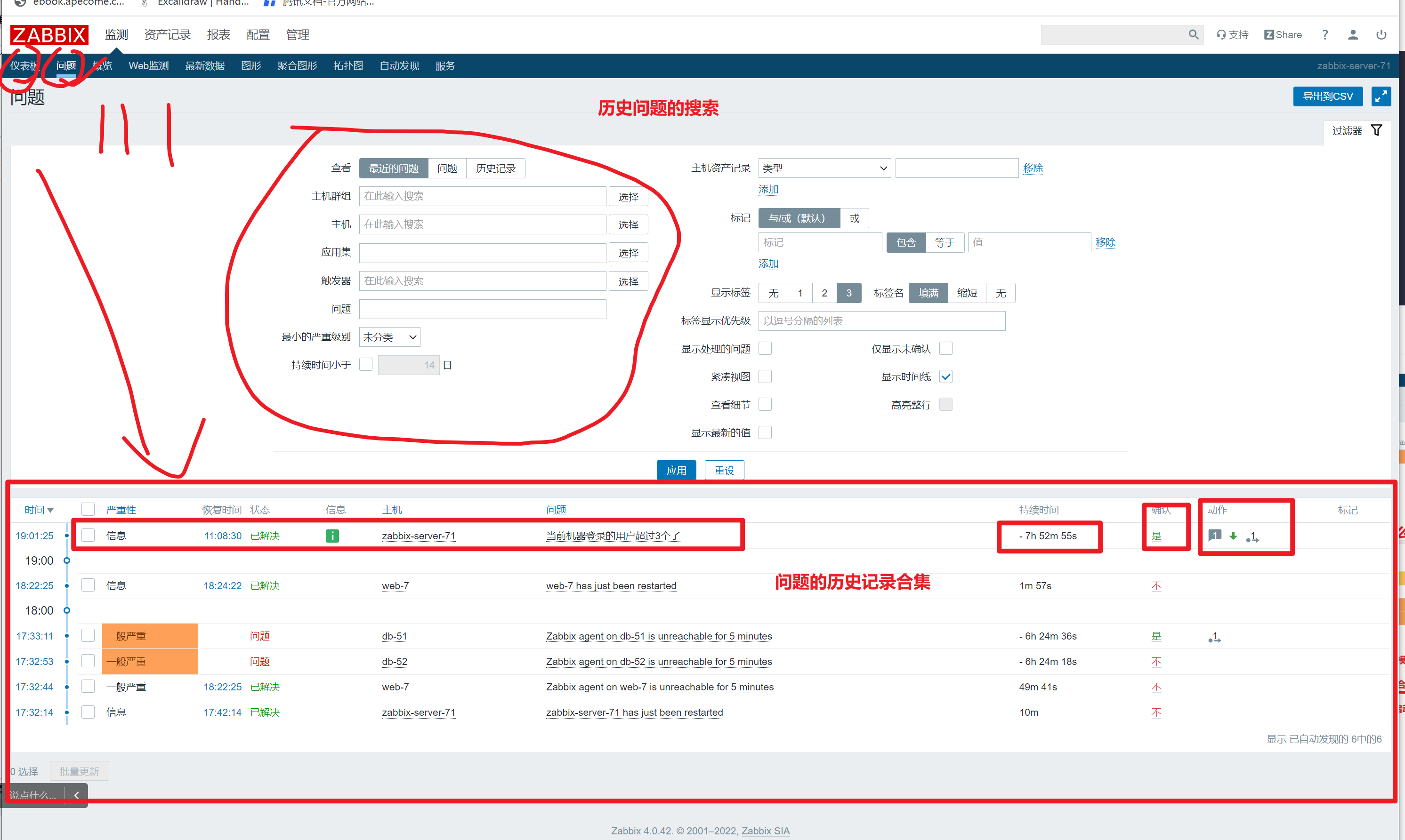The image size is (1405, 840).
Task: Click the 导出到CSV export button
Action: click(1327, 96)
